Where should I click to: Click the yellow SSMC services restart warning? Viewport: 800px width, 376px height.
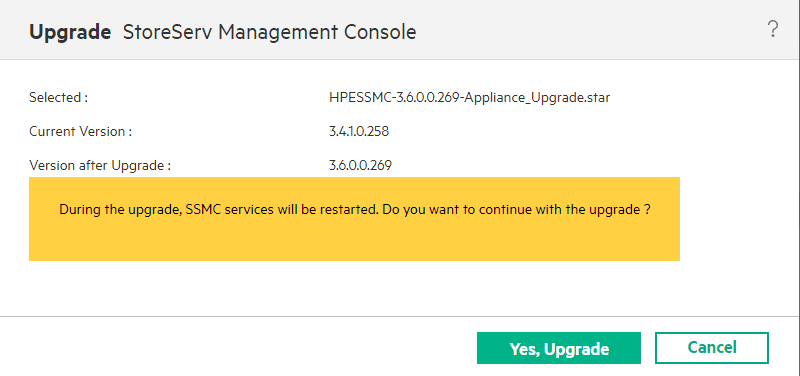pos(354,219)
